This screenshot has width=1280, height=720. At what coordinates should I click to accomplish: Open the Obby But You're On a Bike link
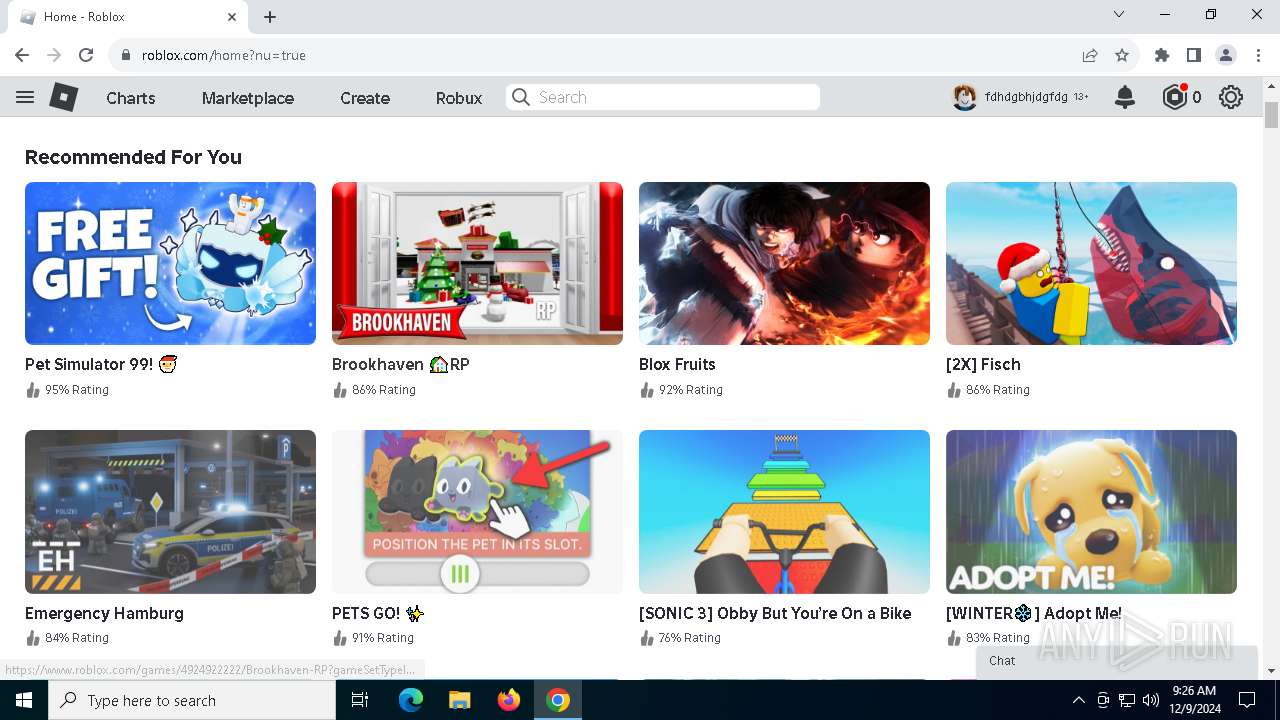click(775, 613)
